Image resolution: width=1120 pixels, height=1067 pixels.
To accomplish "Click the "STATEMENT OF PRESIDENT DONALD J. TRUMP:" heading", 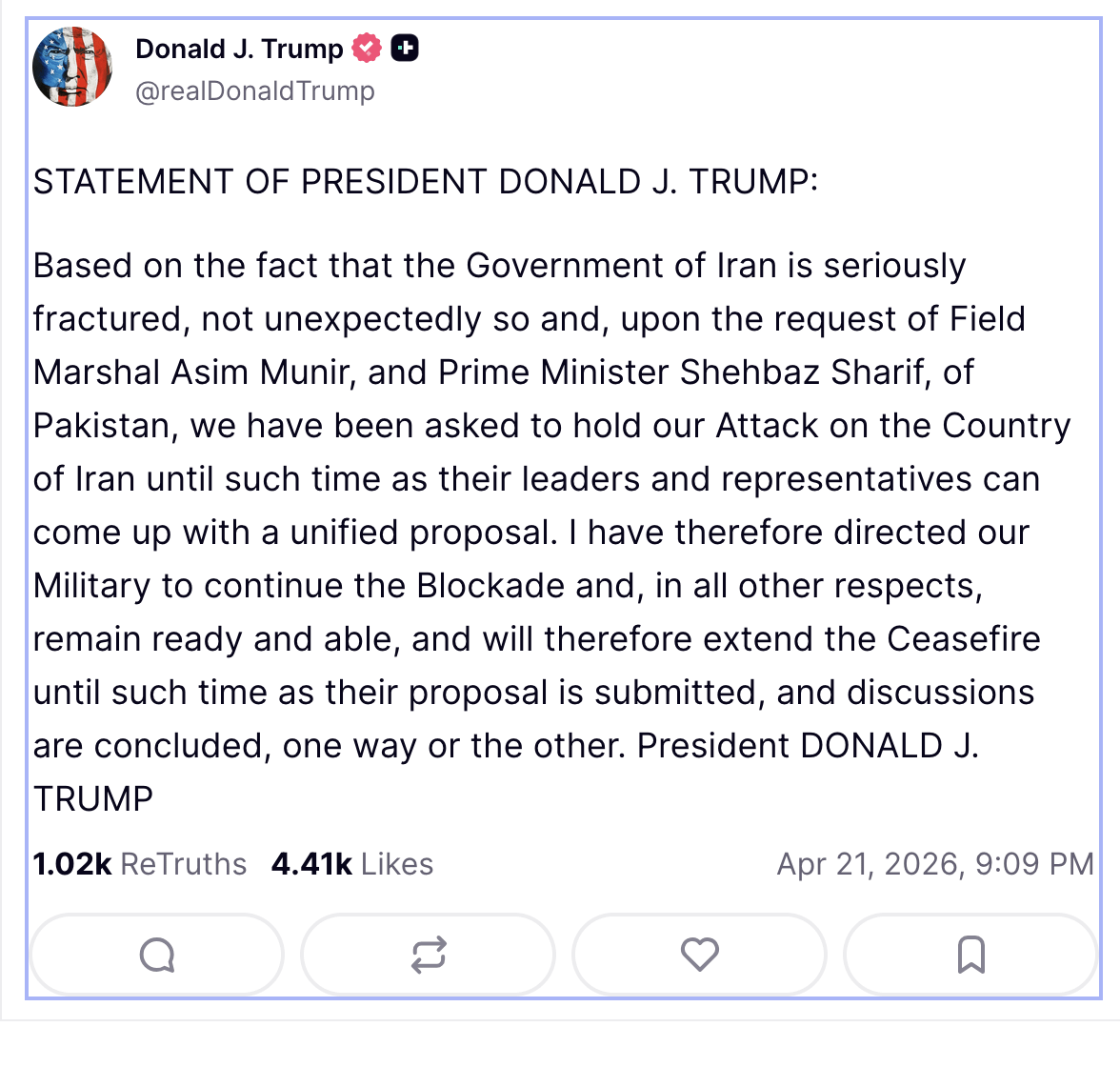I will [x=426, y=182].
